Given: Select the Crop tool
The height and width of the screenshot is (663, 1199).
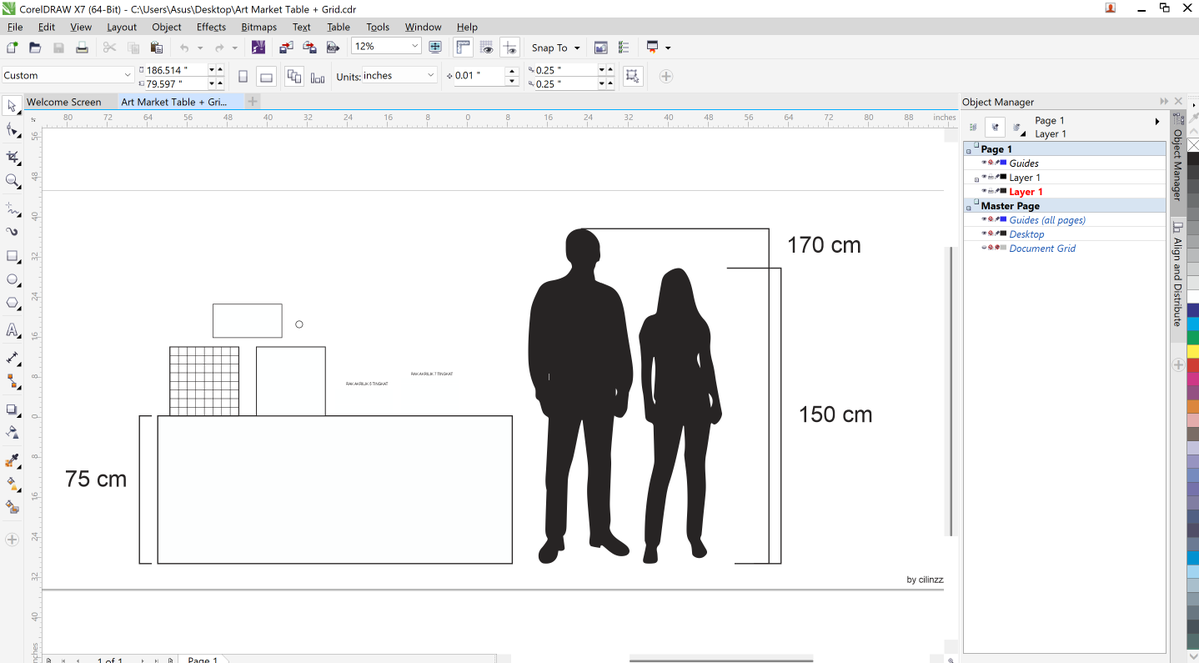Looking at the screenshot, I should point(11,157).
